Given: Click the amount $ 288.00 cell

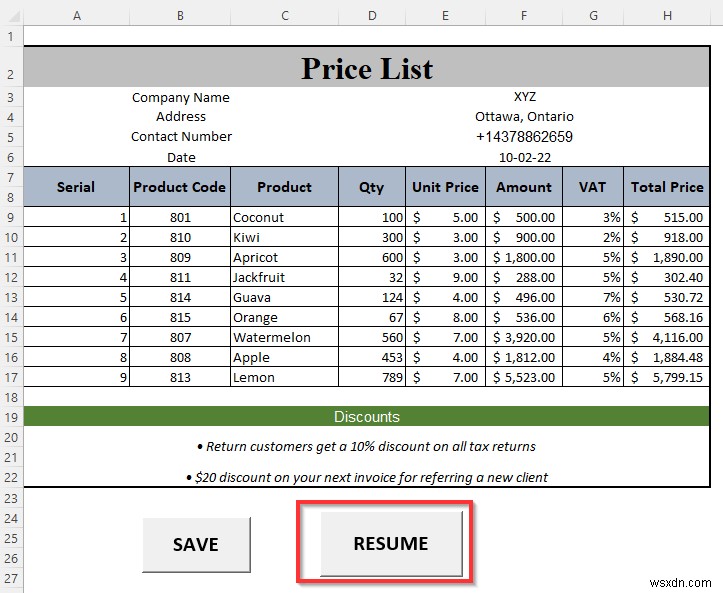Looking at the screenshot, I should coord(524,277).
